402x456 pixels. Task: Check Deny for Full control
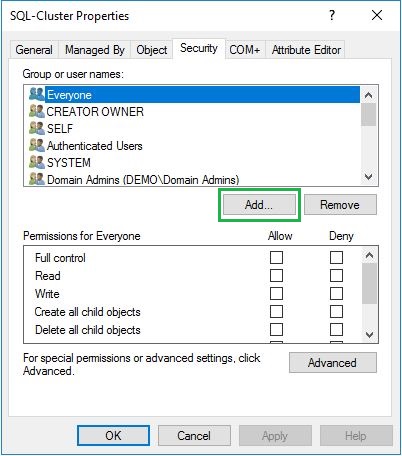(336, 258)
